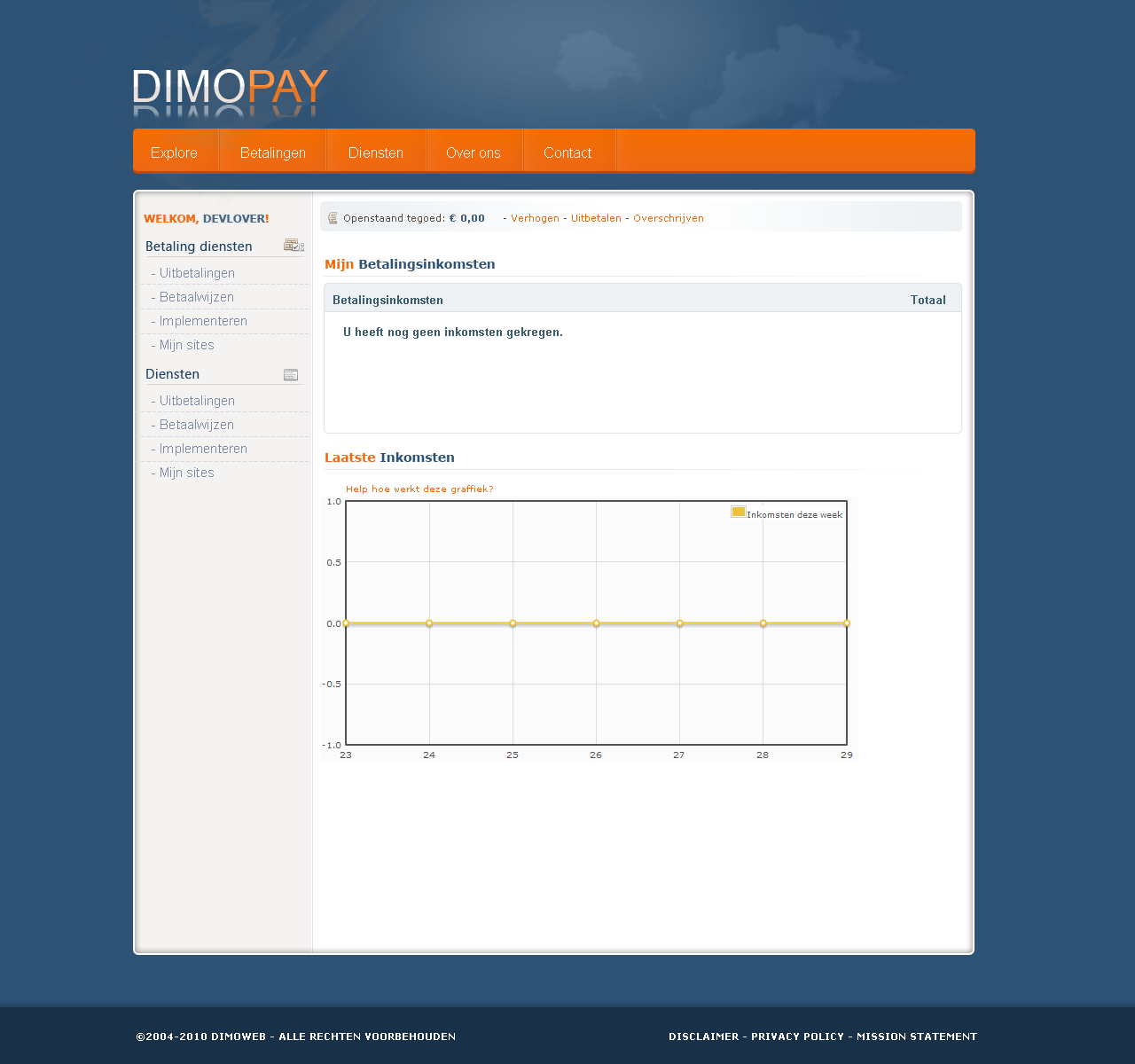Click the Betaling diensten section icon

(x=294, y=246)
